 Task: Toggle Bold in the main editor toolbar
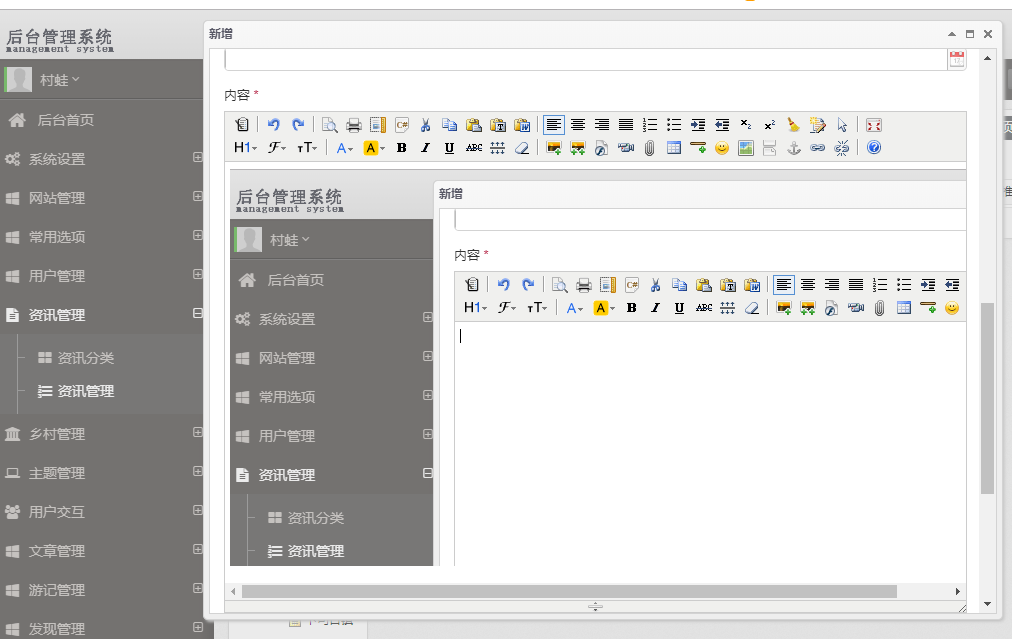(401, 148)
